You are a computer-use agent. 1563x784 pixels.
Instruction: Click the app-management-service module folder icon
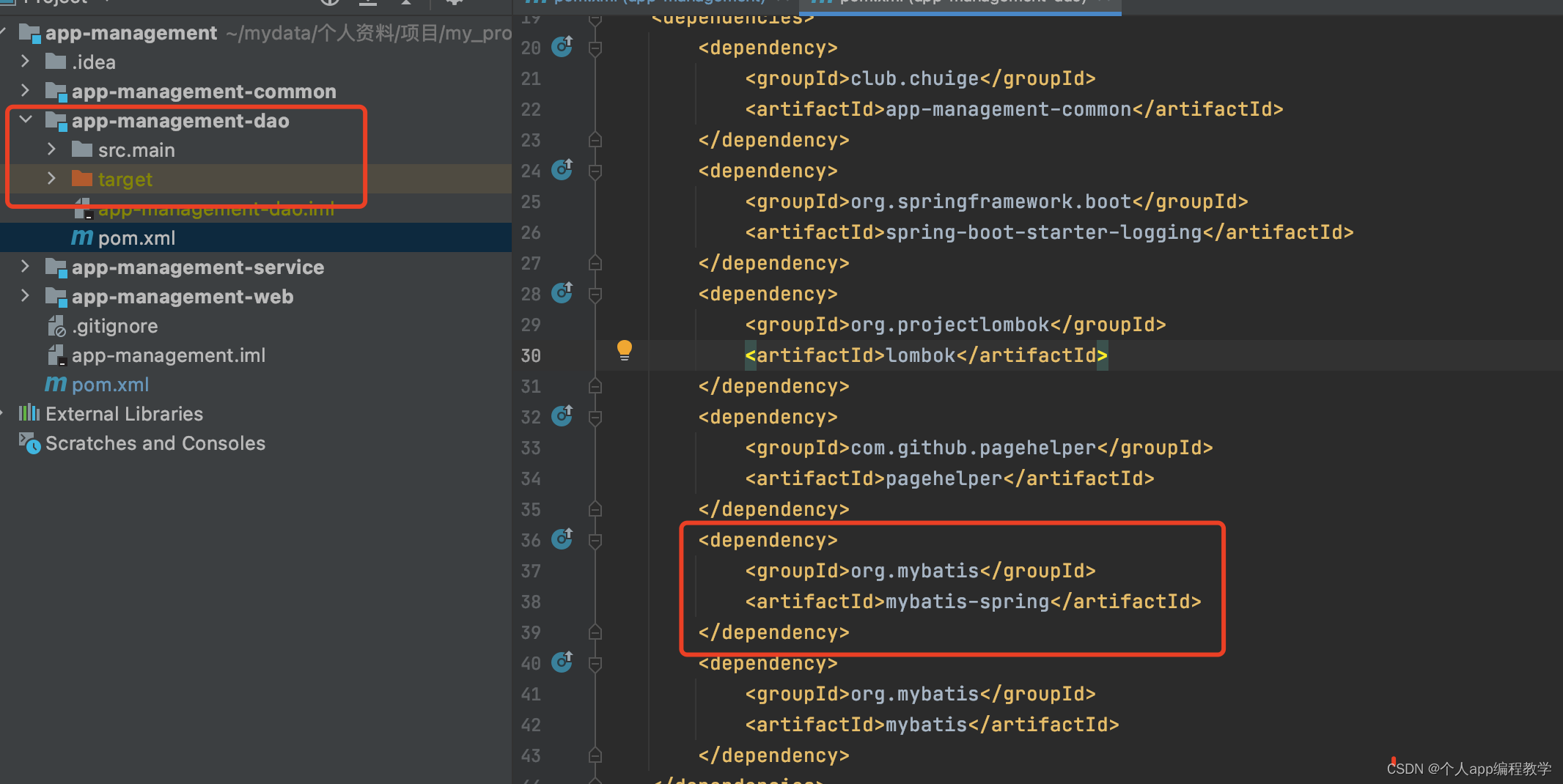tap(56, 267)
